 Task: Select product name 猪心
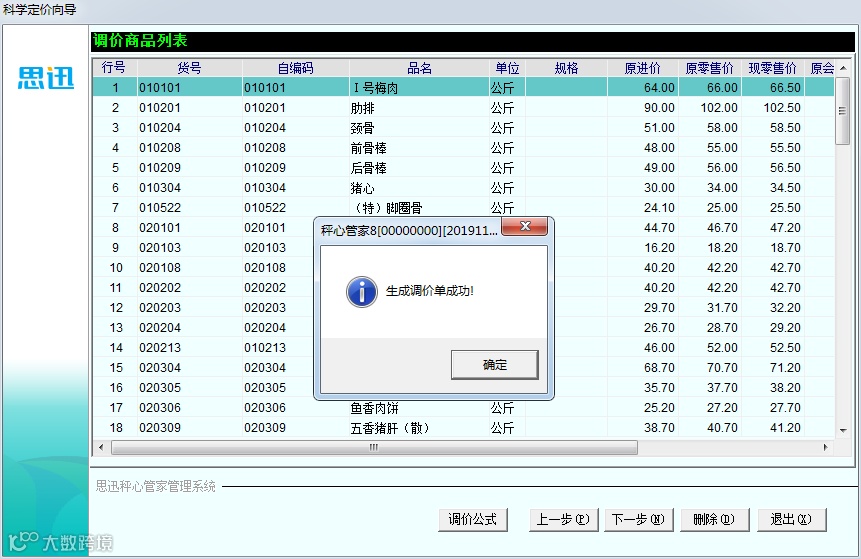coord(362,188)
